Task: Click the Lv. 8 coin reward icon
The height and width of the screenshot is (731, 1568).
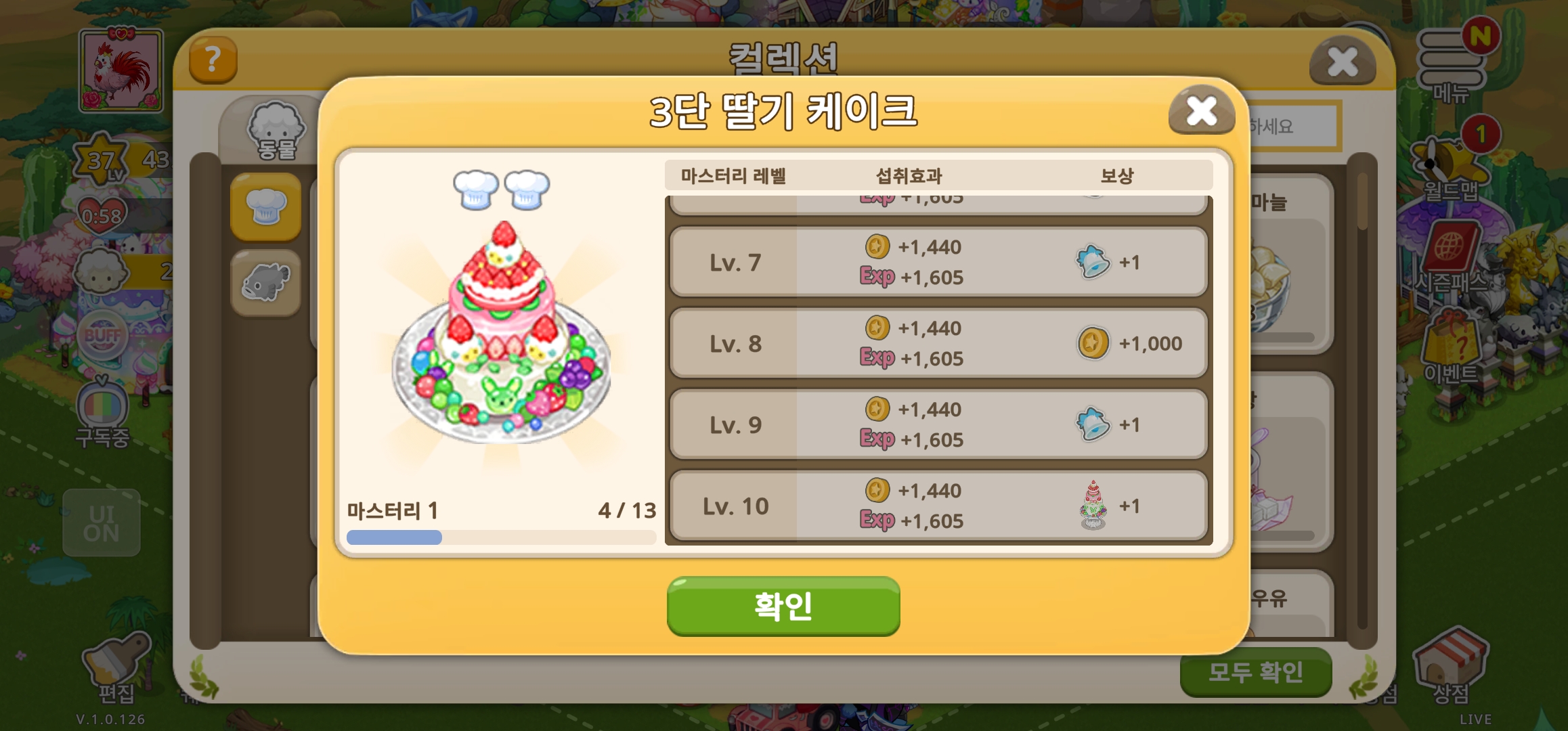Action: pos(1093,343)
